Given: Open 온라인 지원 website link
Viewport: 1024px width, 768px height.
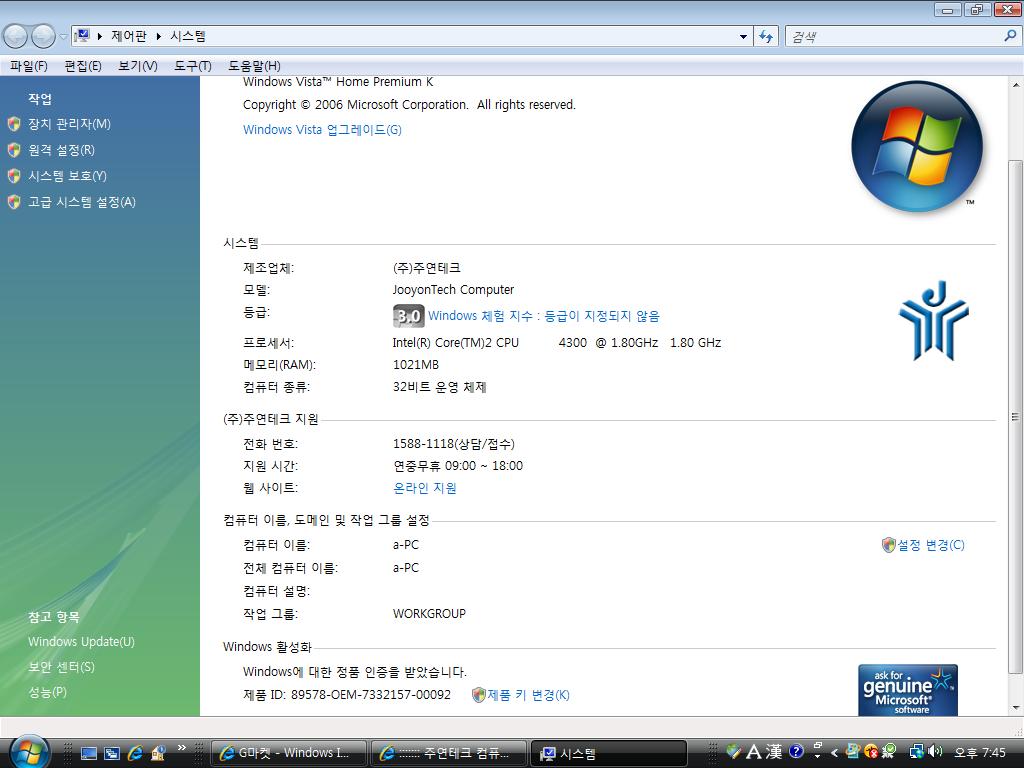Looking at the screenshot, I should (x=424, y=488).
